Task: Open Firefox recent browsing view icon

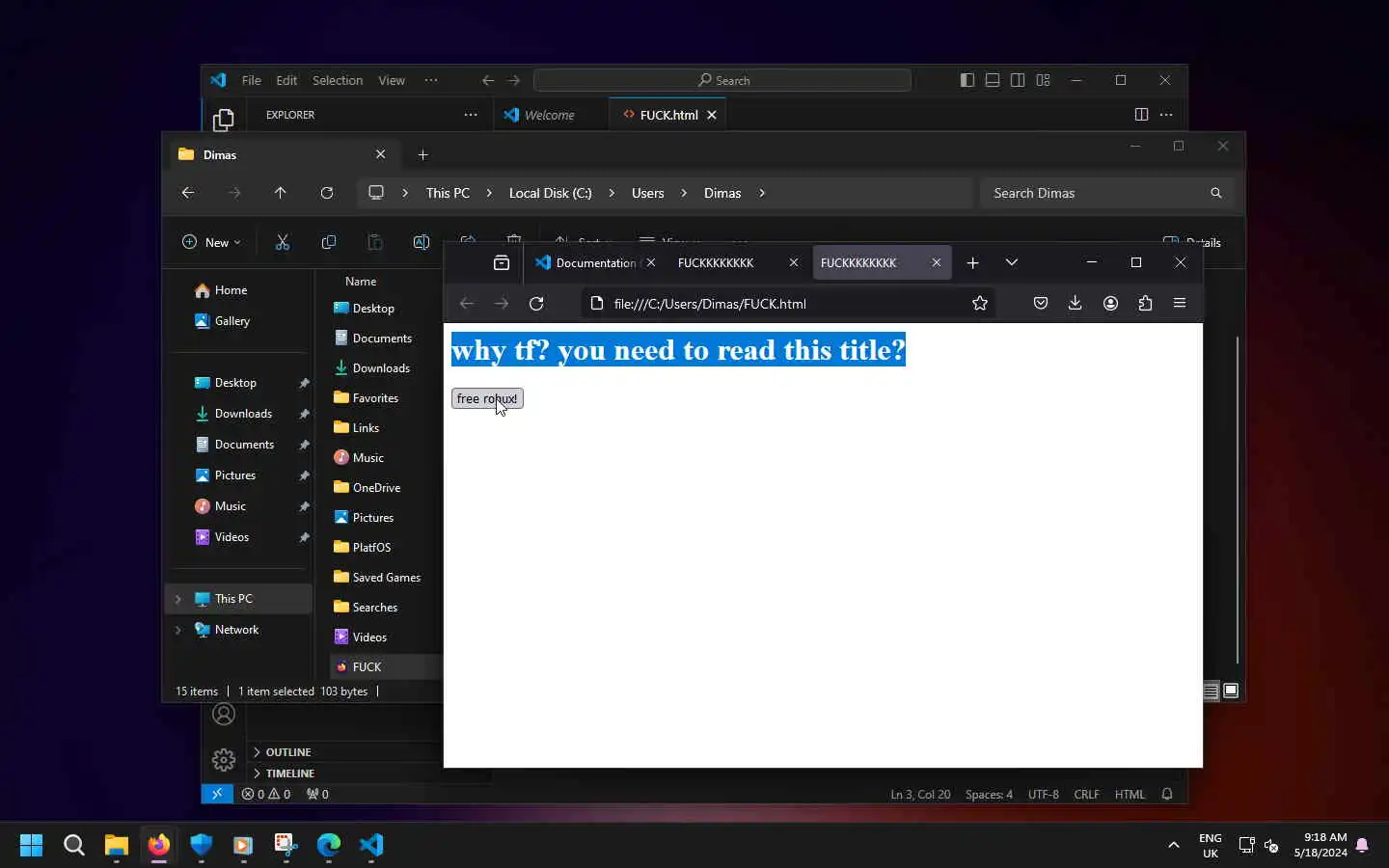Action: 501,262
